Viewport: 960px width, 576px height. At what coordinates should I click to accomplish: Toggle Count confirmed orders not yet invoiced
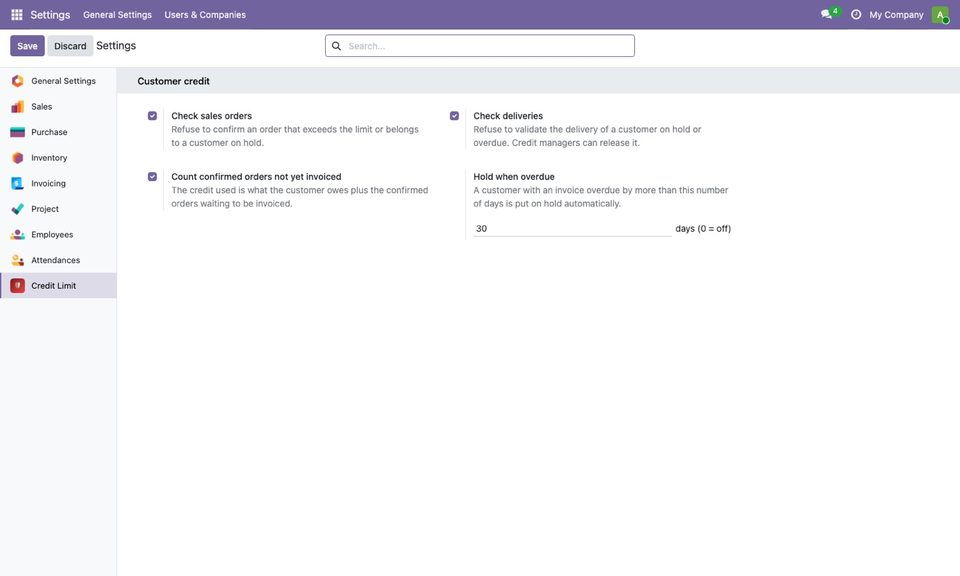tap(152, 176)
